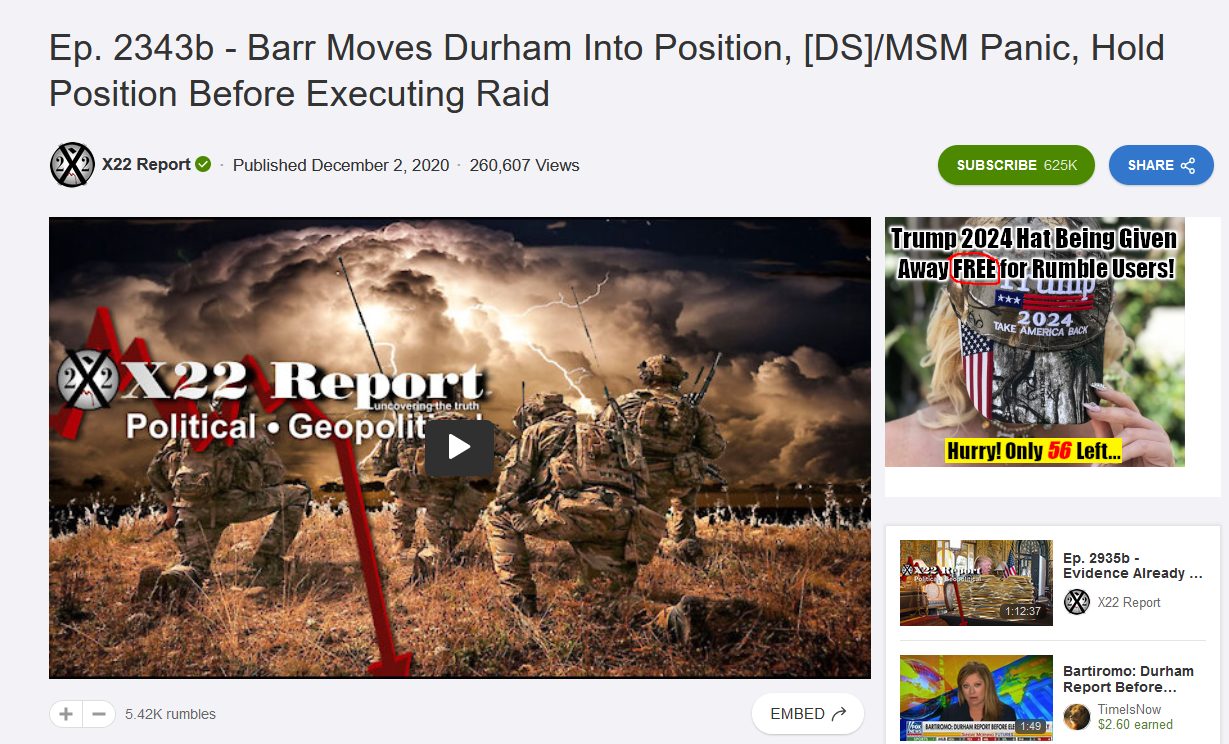Click the Embed button

click(x=808, y=714)
